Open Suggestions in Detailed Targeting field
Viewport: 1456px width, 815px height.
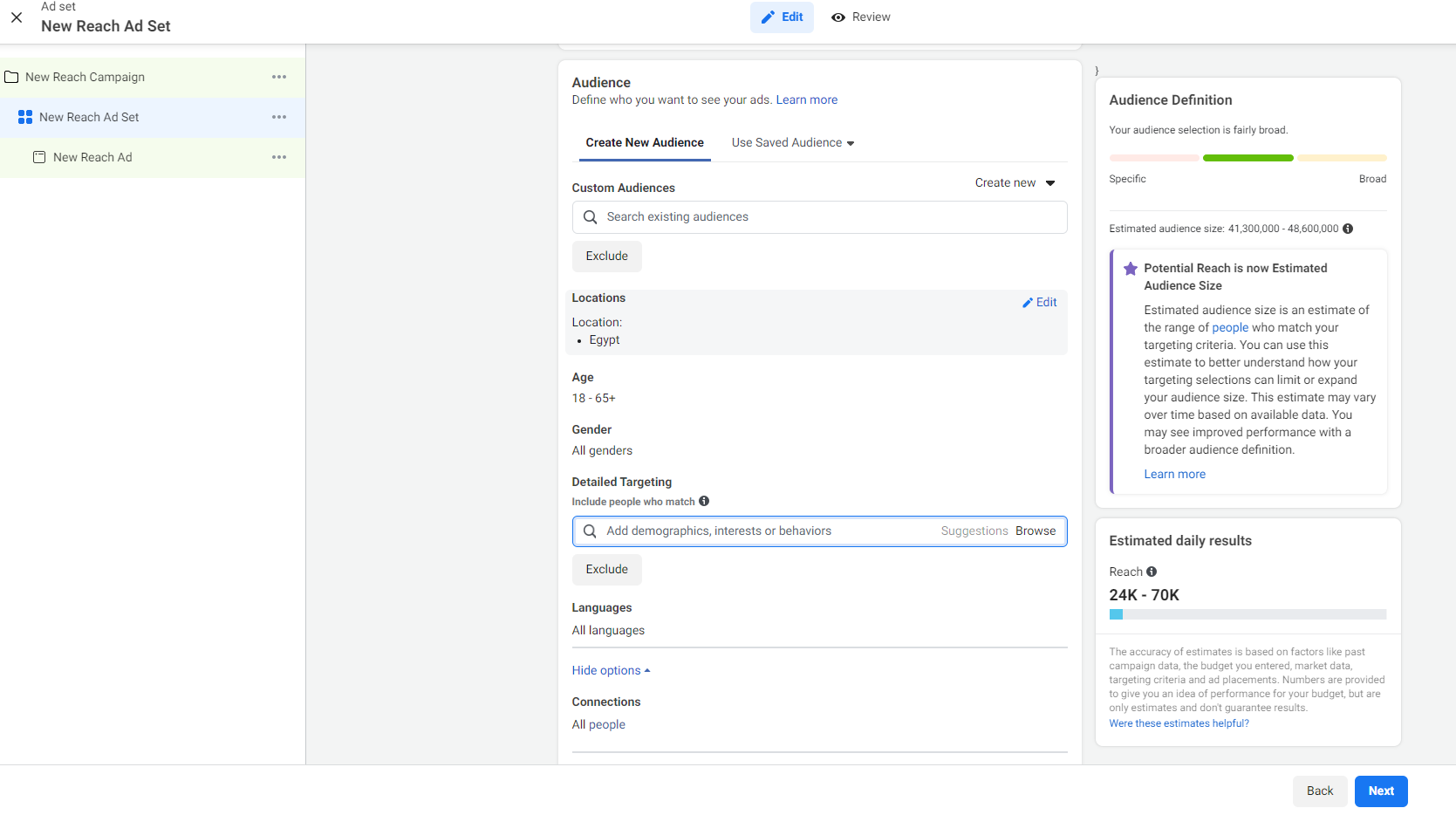[x=974, y=531]
